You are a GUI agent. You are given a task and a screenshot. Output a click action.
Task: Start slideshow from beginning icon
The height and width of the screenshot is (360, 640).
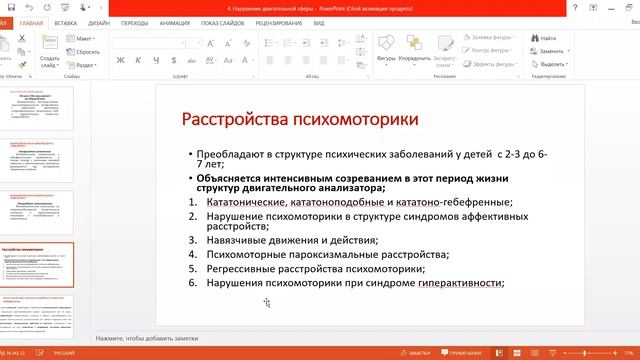click(x=65, y=7)
